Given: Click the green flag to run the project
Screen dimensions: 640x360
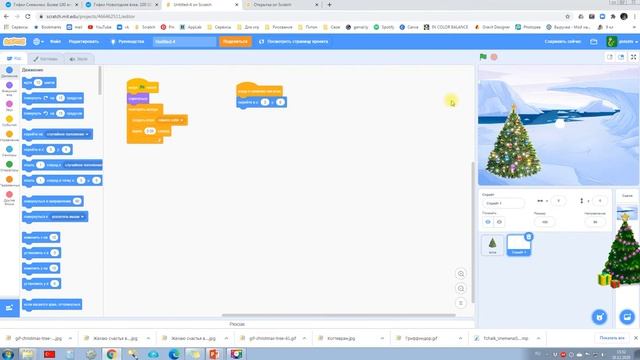Looking at the screenshot, I should point(483,57).
